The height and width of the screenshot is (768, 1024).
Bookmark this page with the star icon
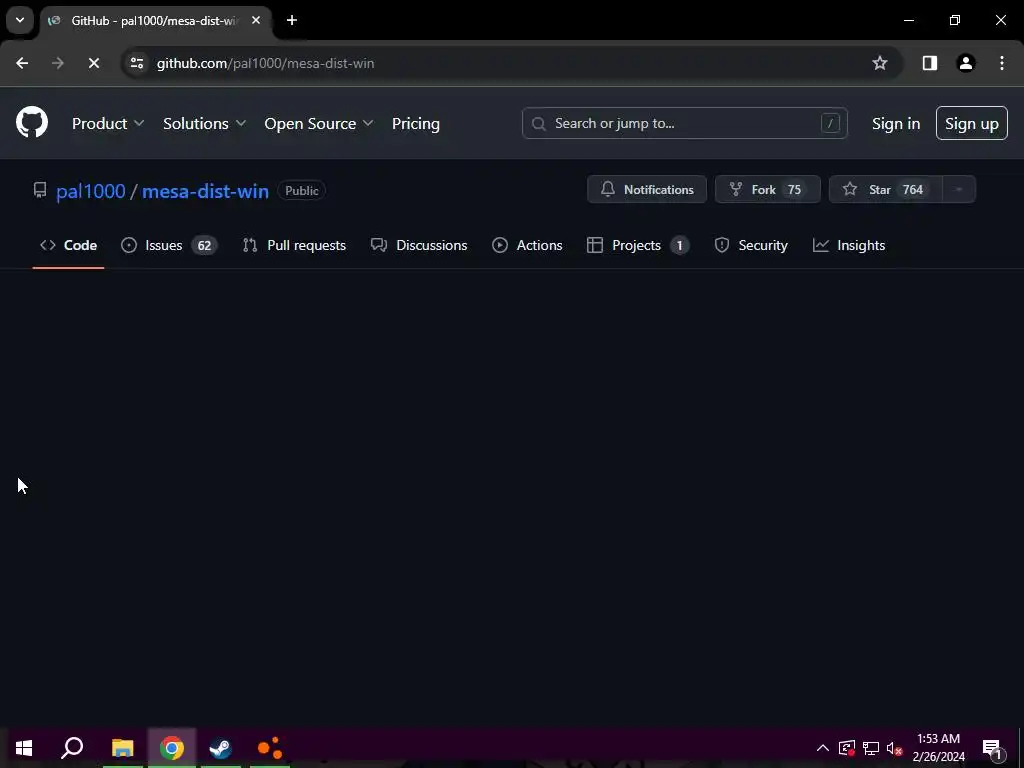(880, 63)
